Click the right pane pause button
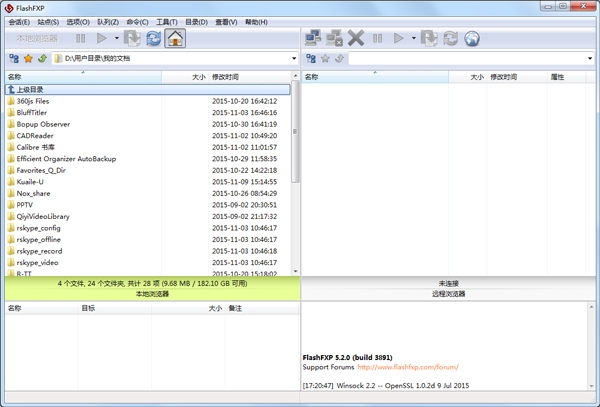 pyautogui.click(x=377, y=38)
